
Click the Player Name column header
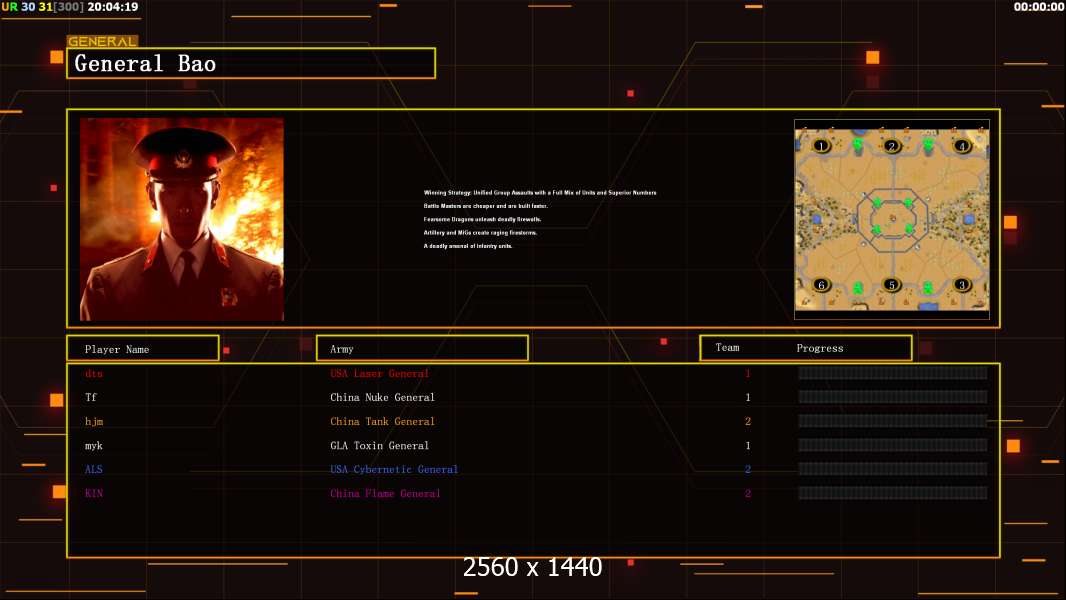143,349
